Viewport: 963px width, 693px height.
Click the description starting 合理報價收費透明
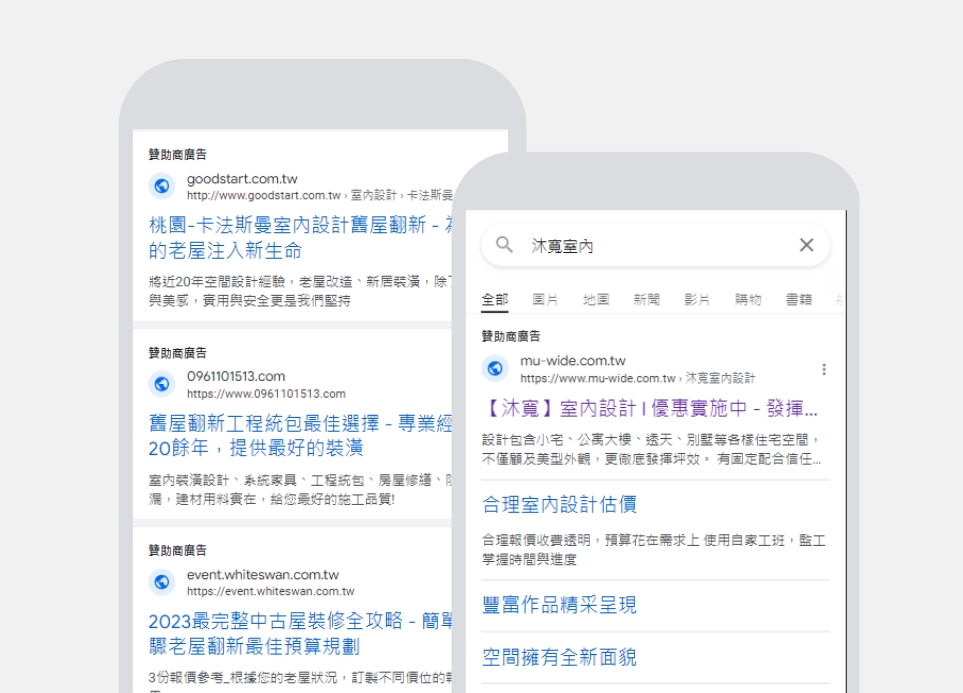(653, 549)
